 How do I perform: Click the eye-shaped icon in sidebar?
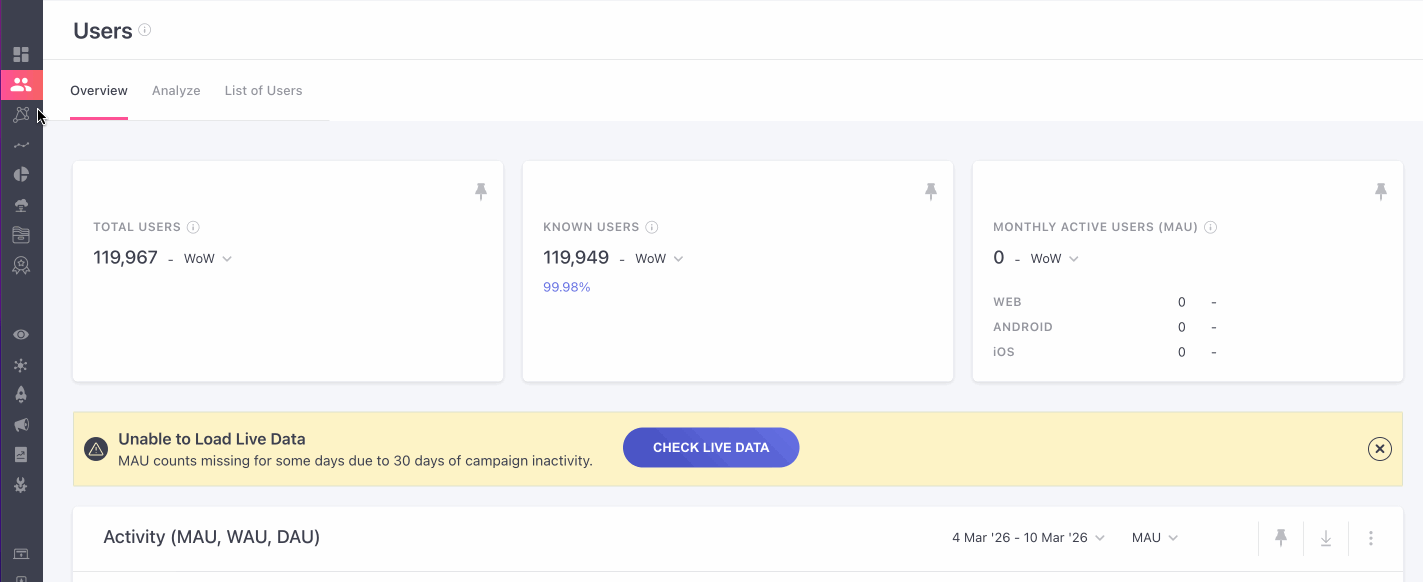(21, 334)
